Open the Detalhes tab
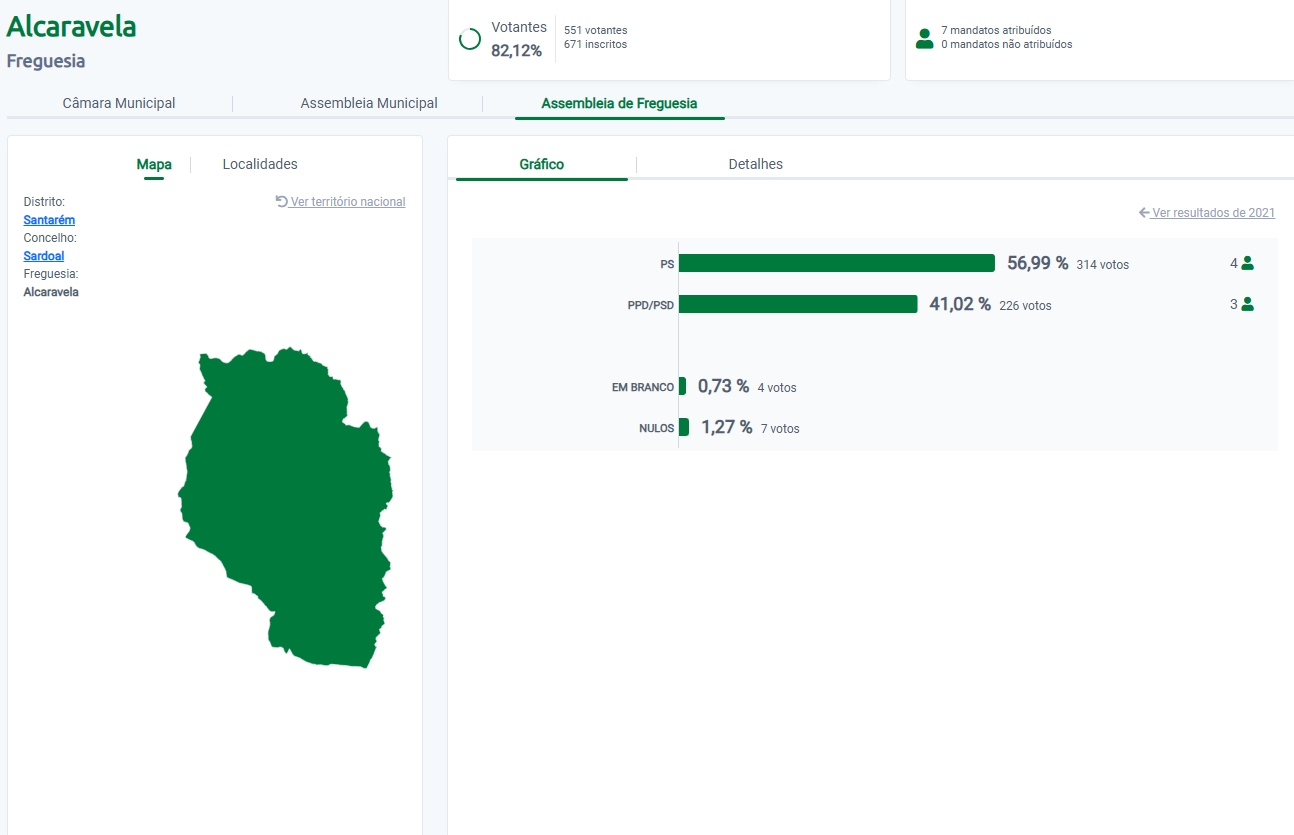1294x835 pixels. [755, 164]
